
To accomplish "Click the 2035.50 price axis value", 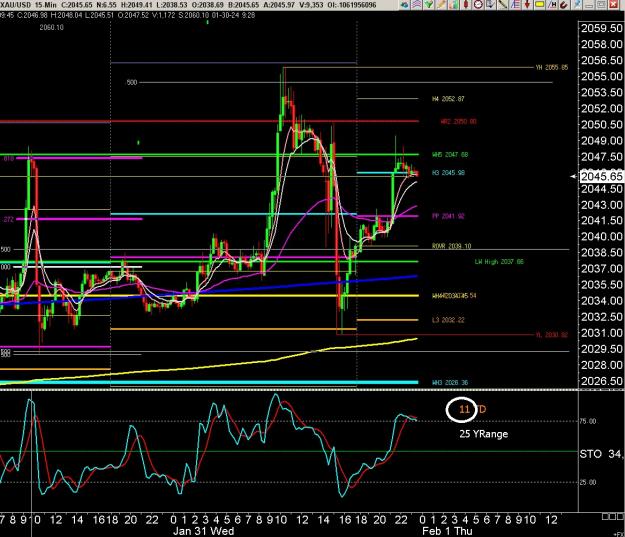I will point(601,285).
